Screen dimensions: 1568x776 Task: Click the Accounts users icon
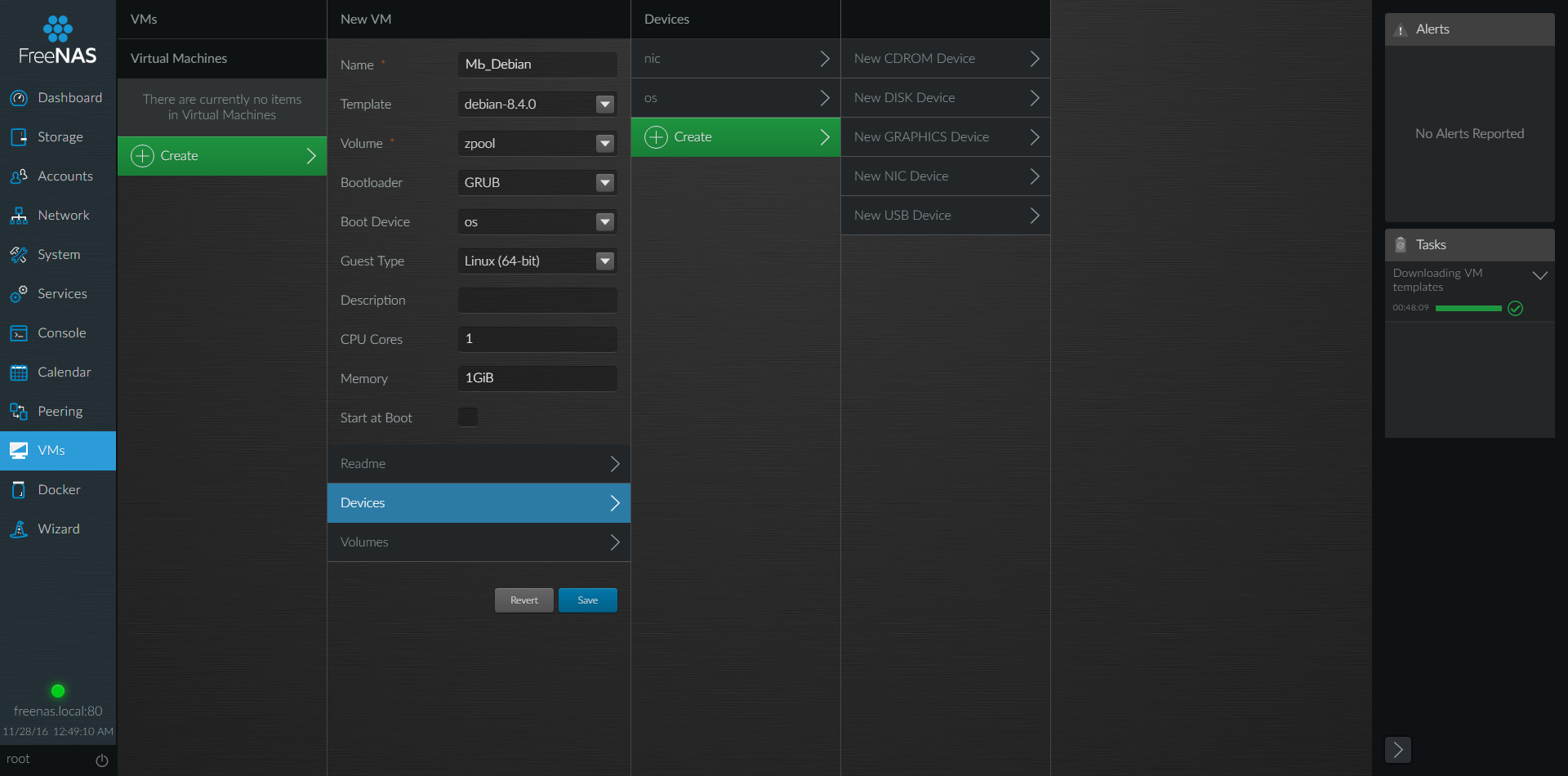[x=19, y=176]
